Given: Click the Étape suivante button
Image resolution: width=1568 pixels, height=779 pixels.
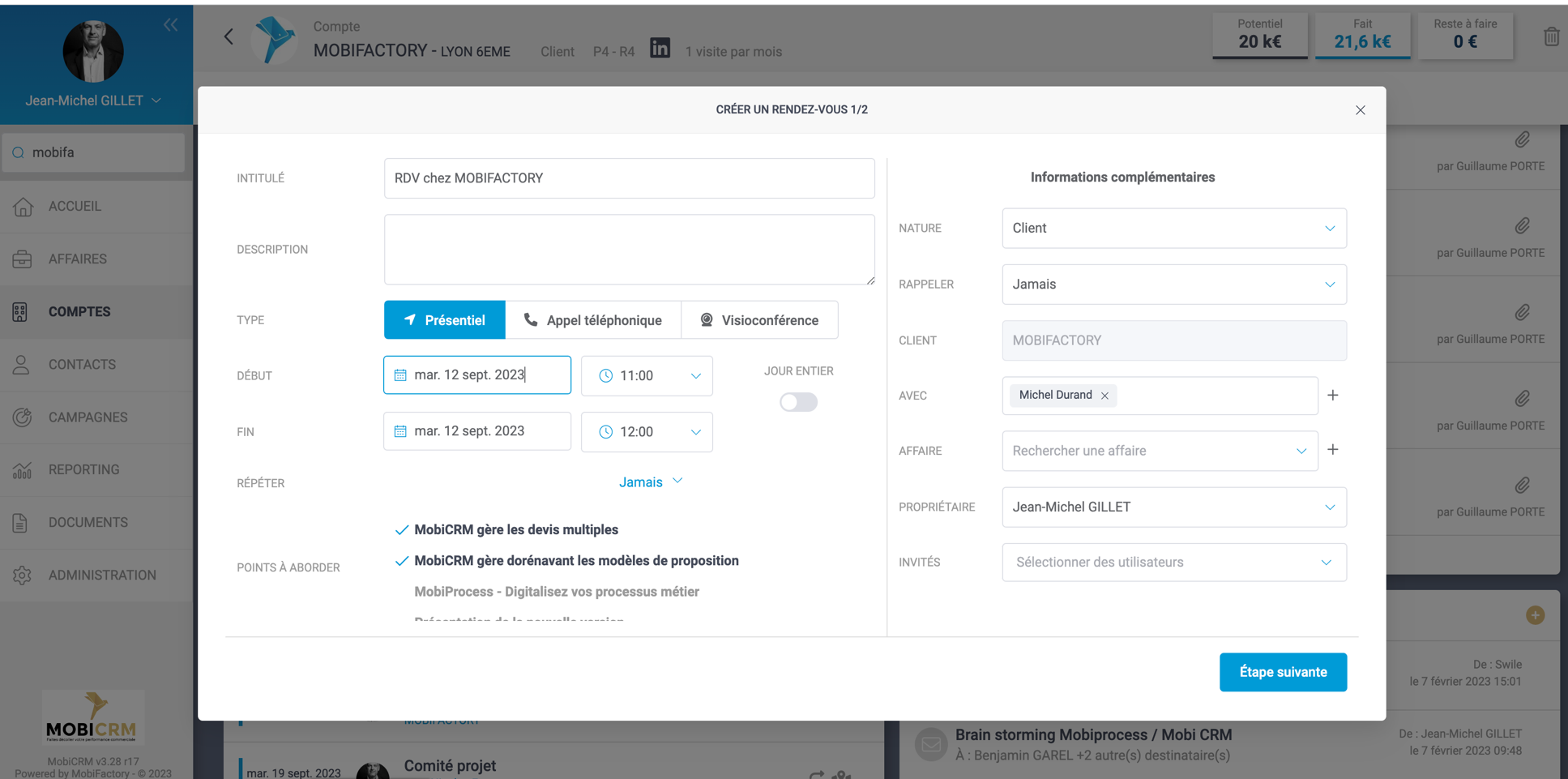Looking at the screenshot, I should click(1282, 672).
